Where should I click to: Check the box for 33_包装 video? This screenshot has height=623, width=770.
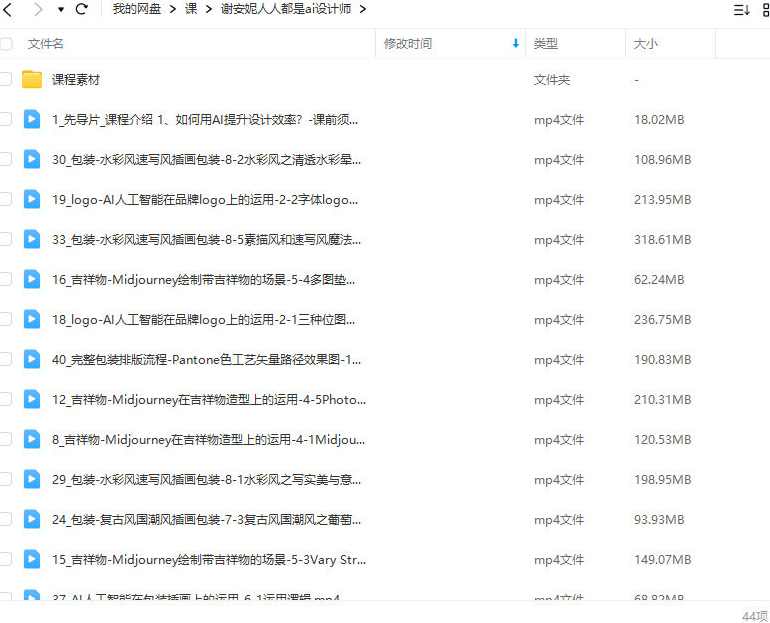pyautogui.click(x=6, y=239)
